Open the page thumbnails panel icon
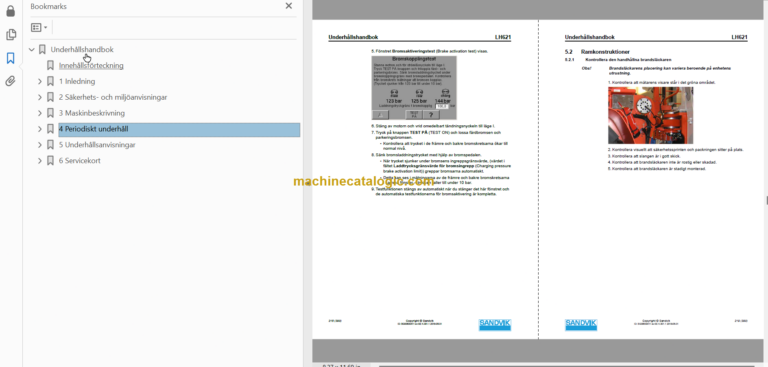The width and height of the screenshot is (768, 367). [10, 35]
